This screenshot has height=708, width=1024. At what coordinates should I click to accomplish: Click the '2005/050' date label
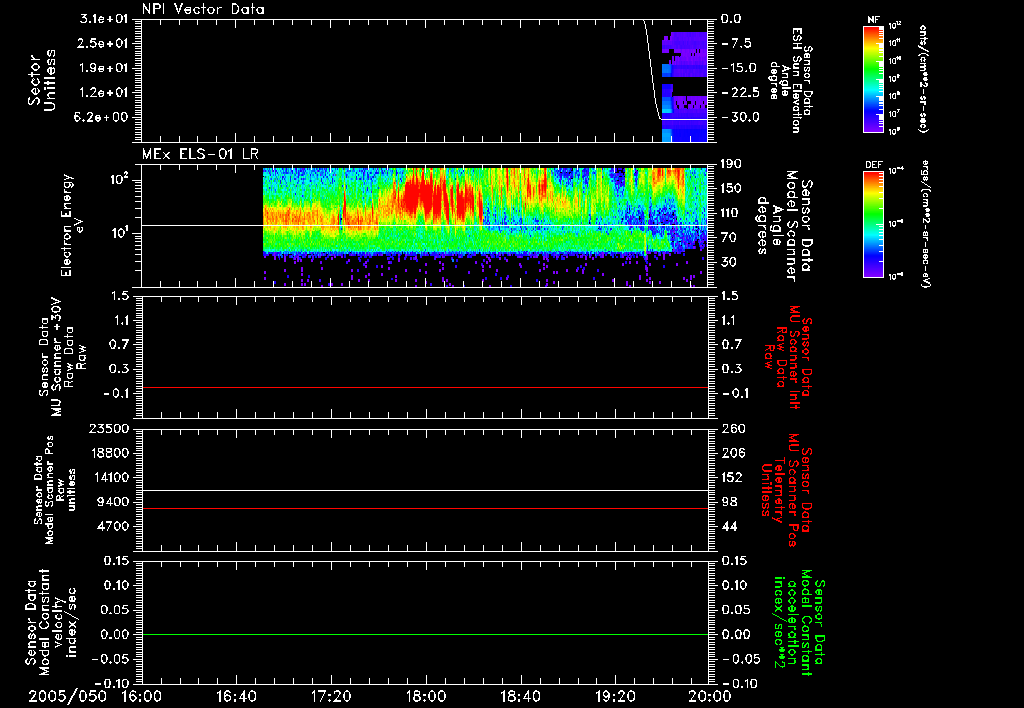[x=68, y=696]
